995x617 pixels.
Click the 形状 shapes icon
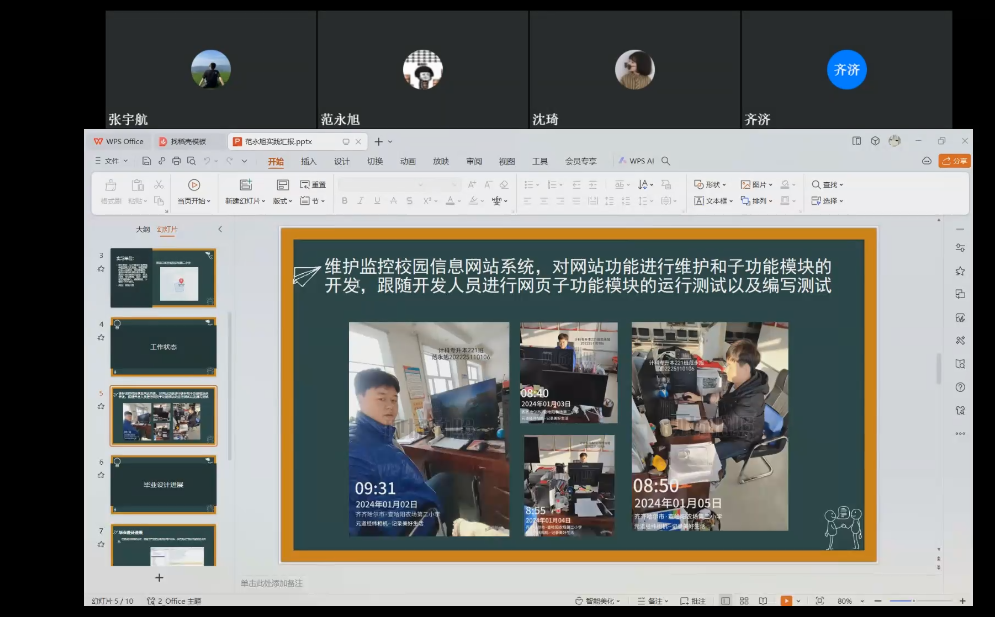pyautogui.click(x=700, y=185)
